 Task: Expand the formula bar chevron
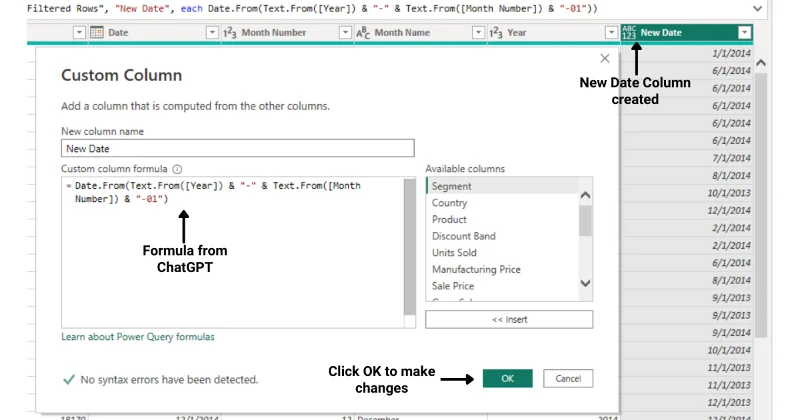(x=758, y=9)
